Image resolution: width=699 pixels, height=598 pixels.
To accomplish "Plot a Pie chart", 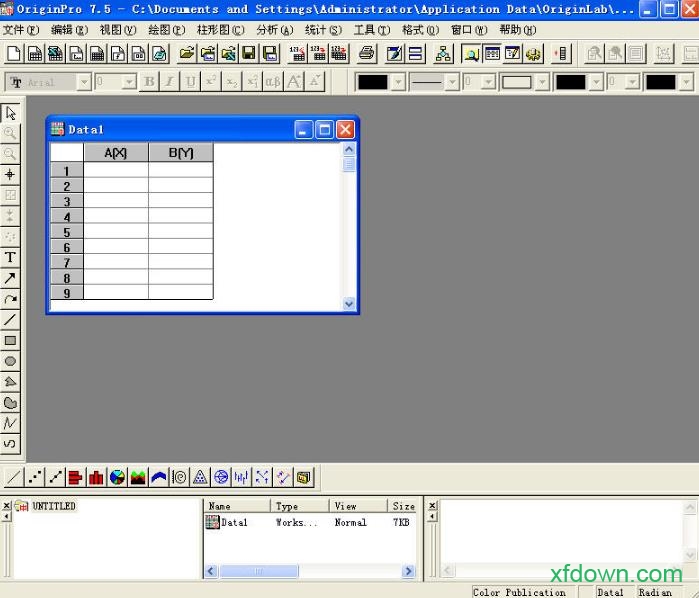I will pyautogui.click(x=118, y=478).
